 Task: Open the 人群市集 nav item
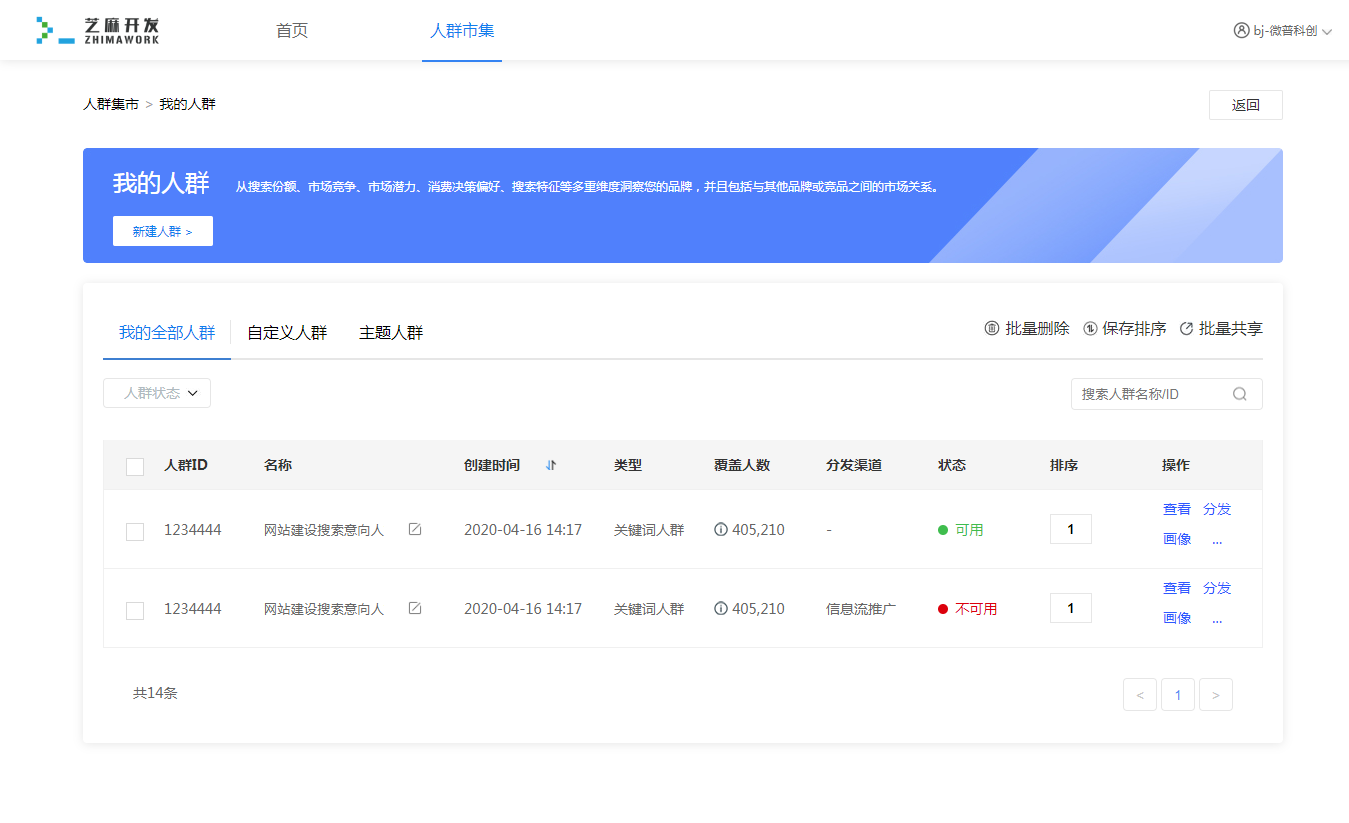(462, 31)
